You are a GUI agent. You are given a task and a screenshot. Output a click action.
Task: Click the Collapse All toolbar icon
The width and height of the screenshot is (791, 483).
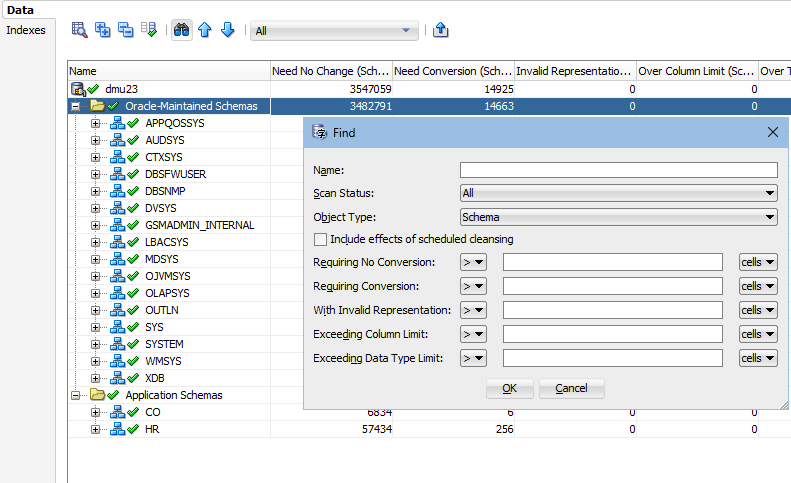126,30
